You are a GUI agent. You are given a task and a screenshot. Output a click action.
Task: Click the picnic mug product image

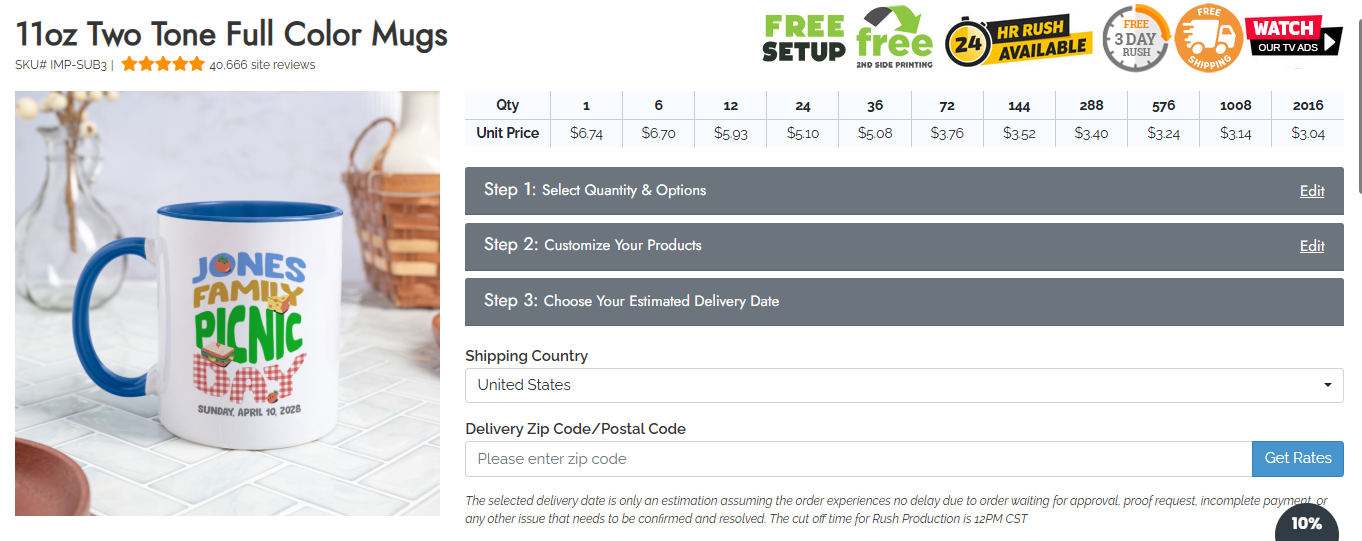tap(227, 303)
